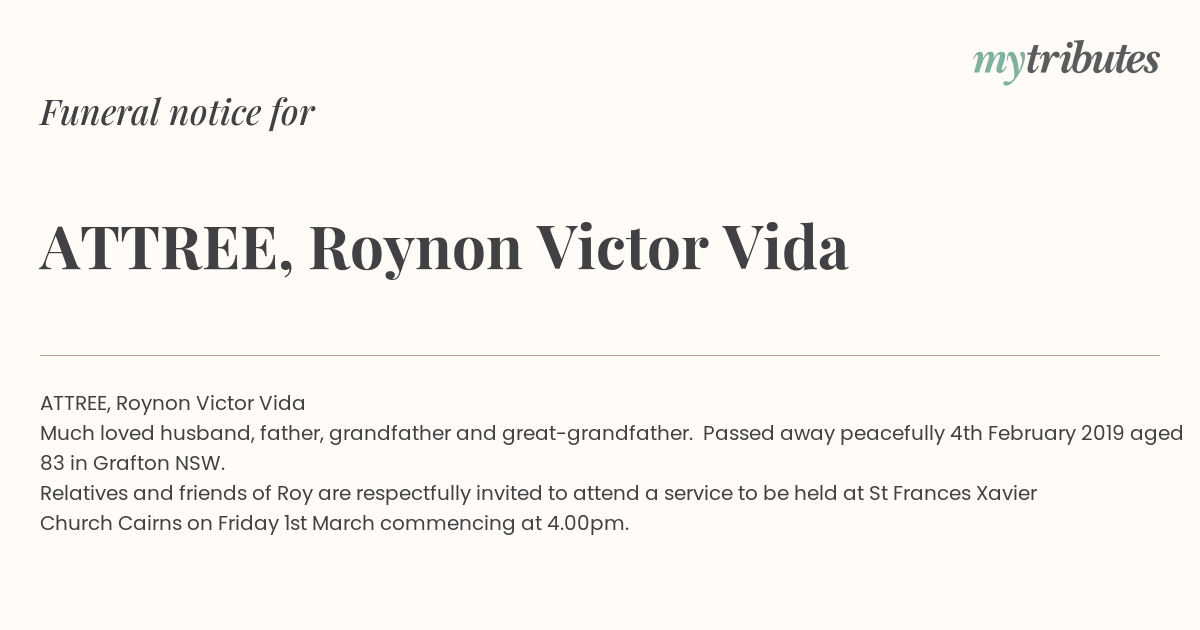Click the horizontal divider line
Viewport: 1200px width, 630px height.
[x=600, y=355]
